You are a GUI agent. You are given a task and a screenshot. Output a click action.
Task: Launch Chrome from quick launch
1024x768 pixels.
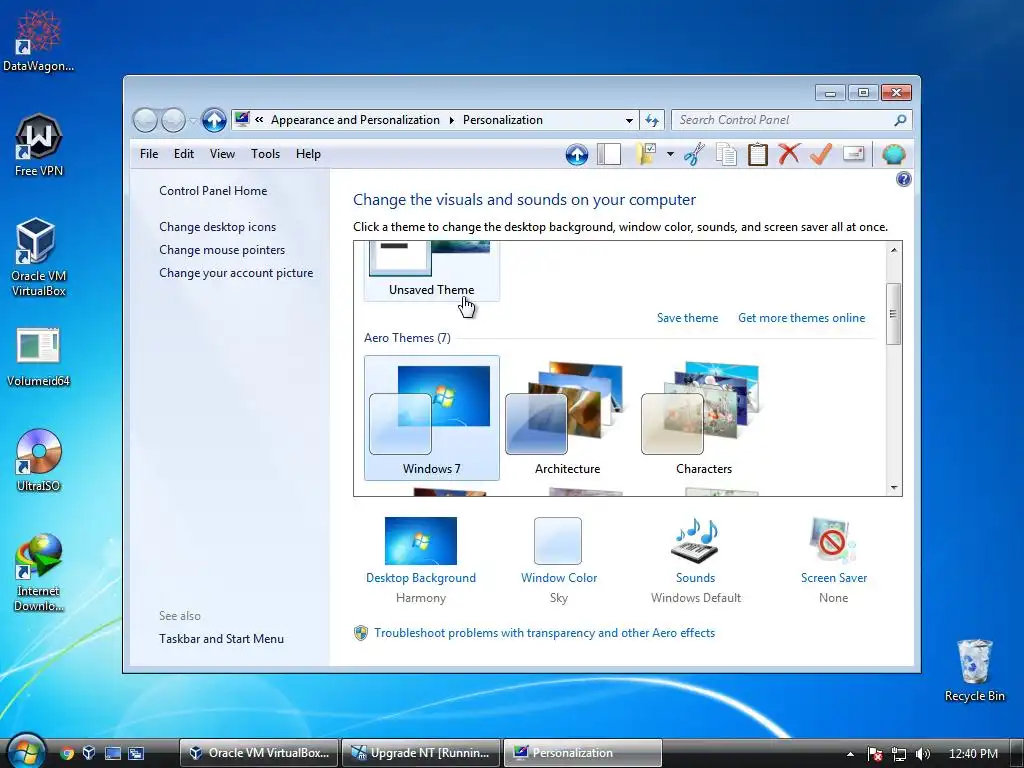point(67,753)
